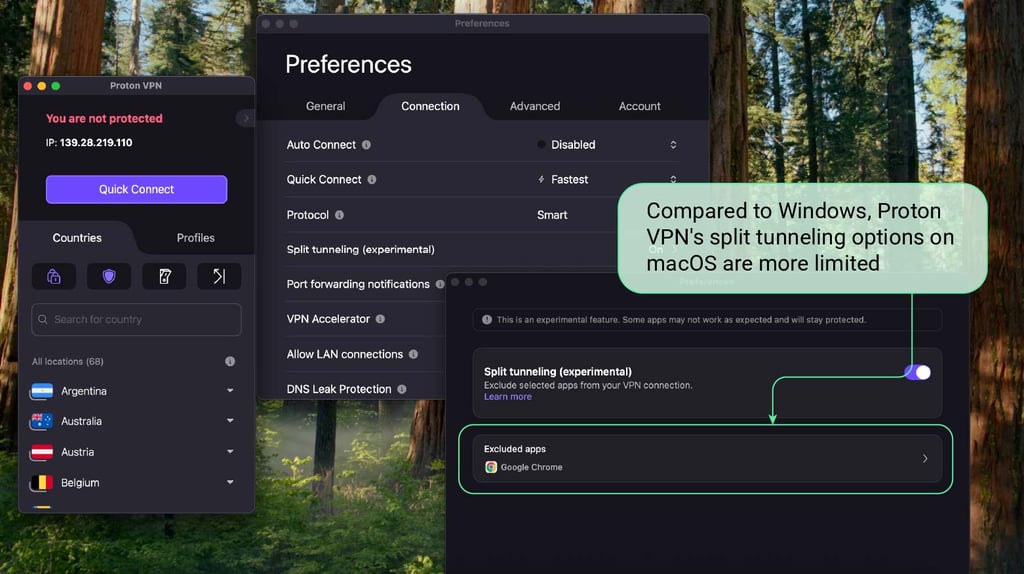1024x574 pixels.
Task: Click the experimental feature warning icon
Action: pos(487,319)
